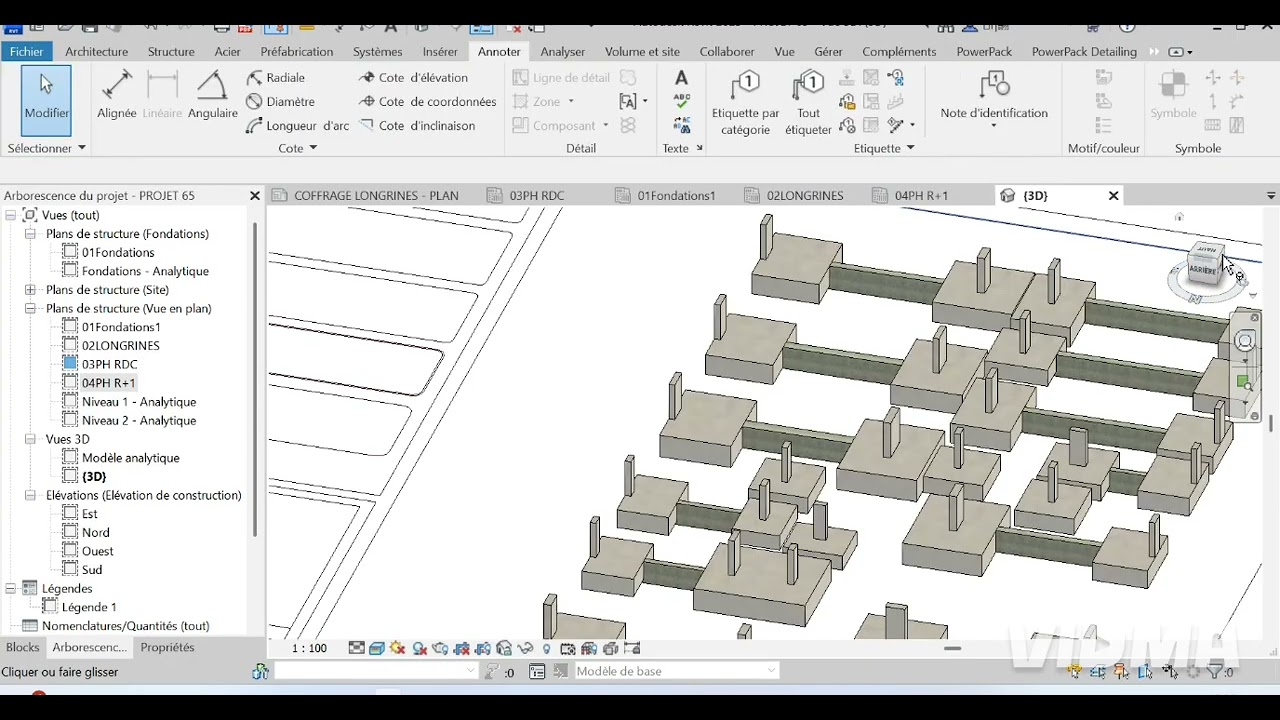Click the 1 : 100 view scale

pyautogui.click(x=309, y=648)
